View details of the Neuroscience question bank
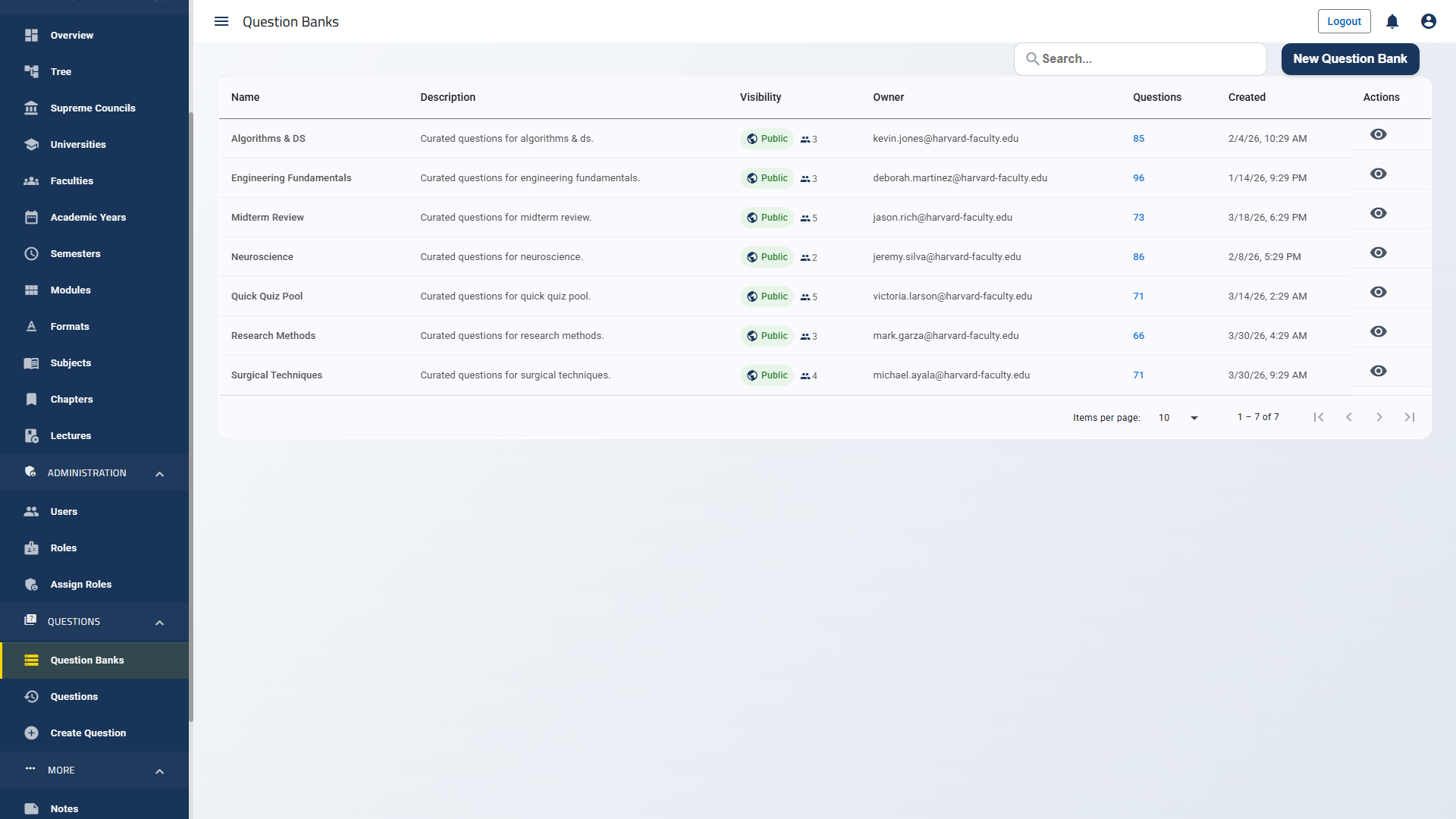The width and height of the screenshot is (1456, 819). tap(1378, 252)
